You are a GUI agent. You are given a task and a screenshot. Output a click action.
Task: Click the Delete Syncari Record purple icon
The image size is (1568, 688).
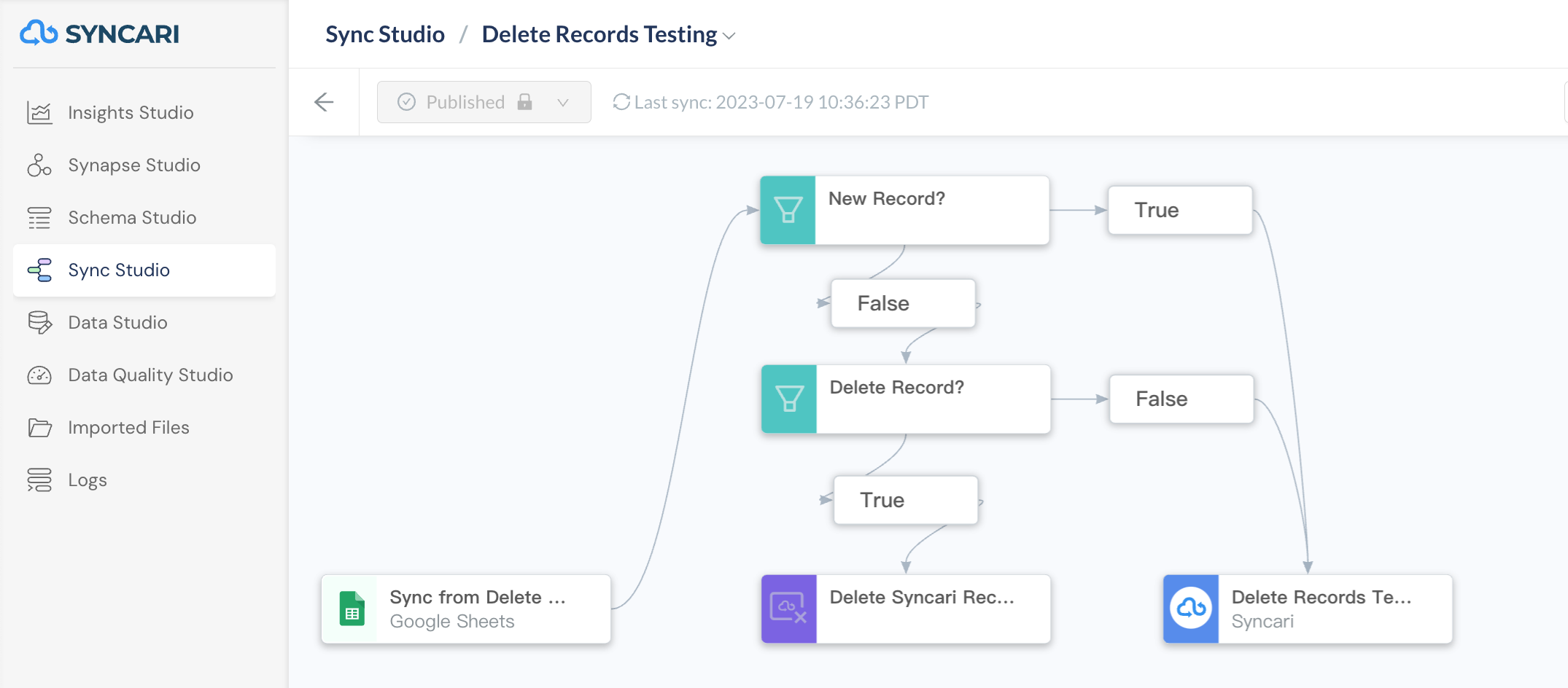tap(789, 609)
